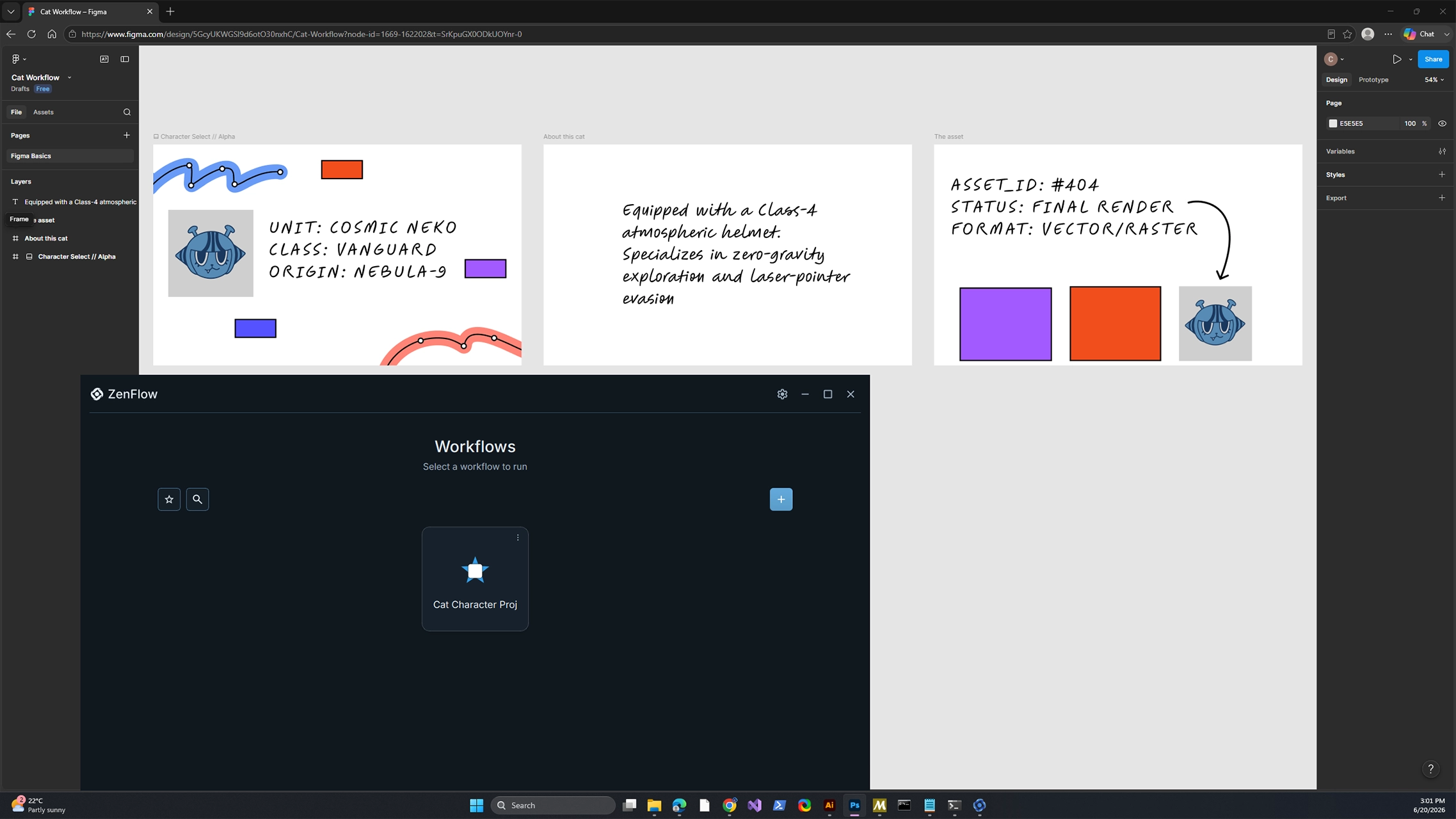
Task: Open options menu on Cat Character Proj card
Action: click(518, 537)
